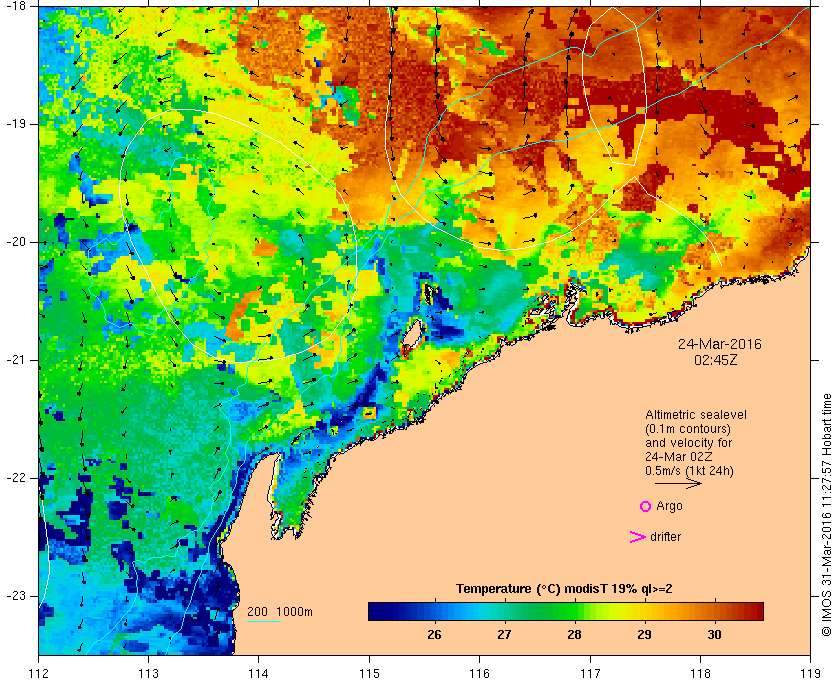The width and height of the screenshot is (840, 680).
Task: Click the longitude axis label 119
Action: coord(810,673)
